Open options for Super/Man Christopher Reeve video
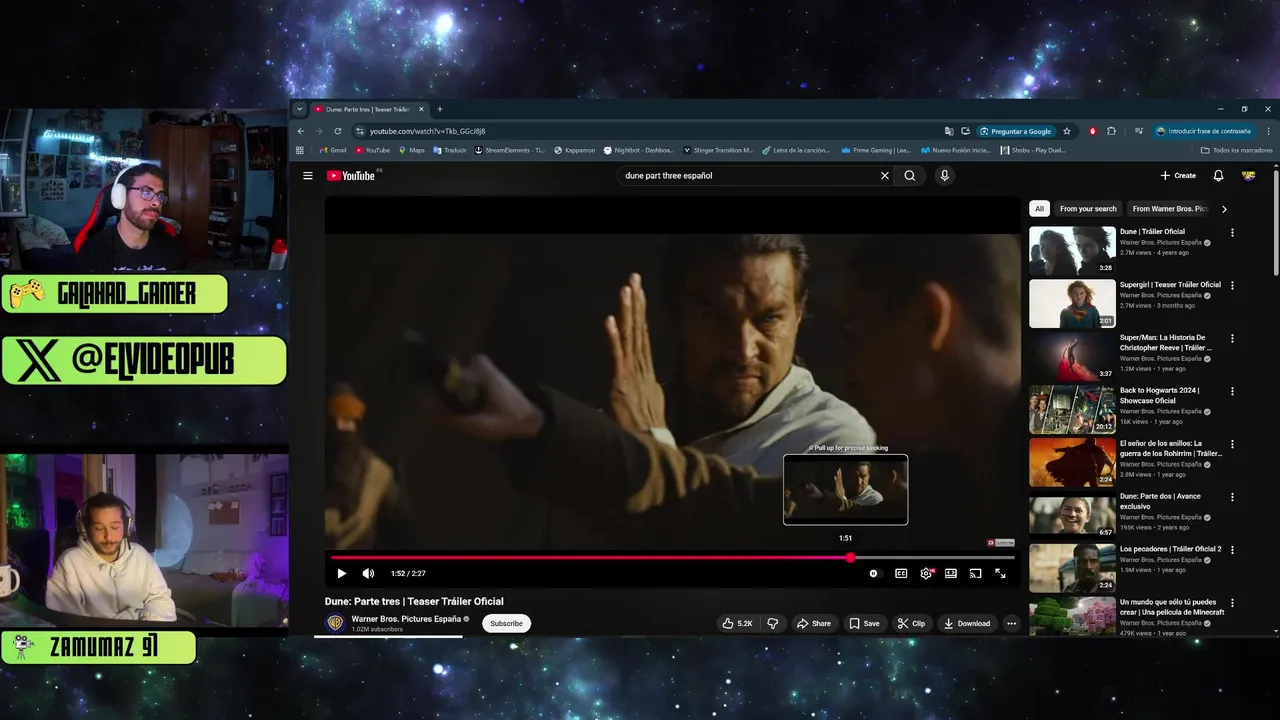Screen dimensions: 1280x720 [x=1232, y=339]
